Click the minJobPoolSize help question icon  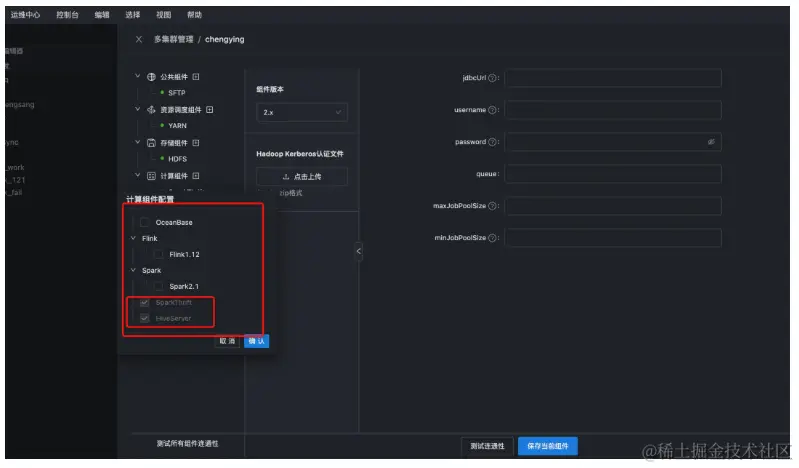point(492,238)
